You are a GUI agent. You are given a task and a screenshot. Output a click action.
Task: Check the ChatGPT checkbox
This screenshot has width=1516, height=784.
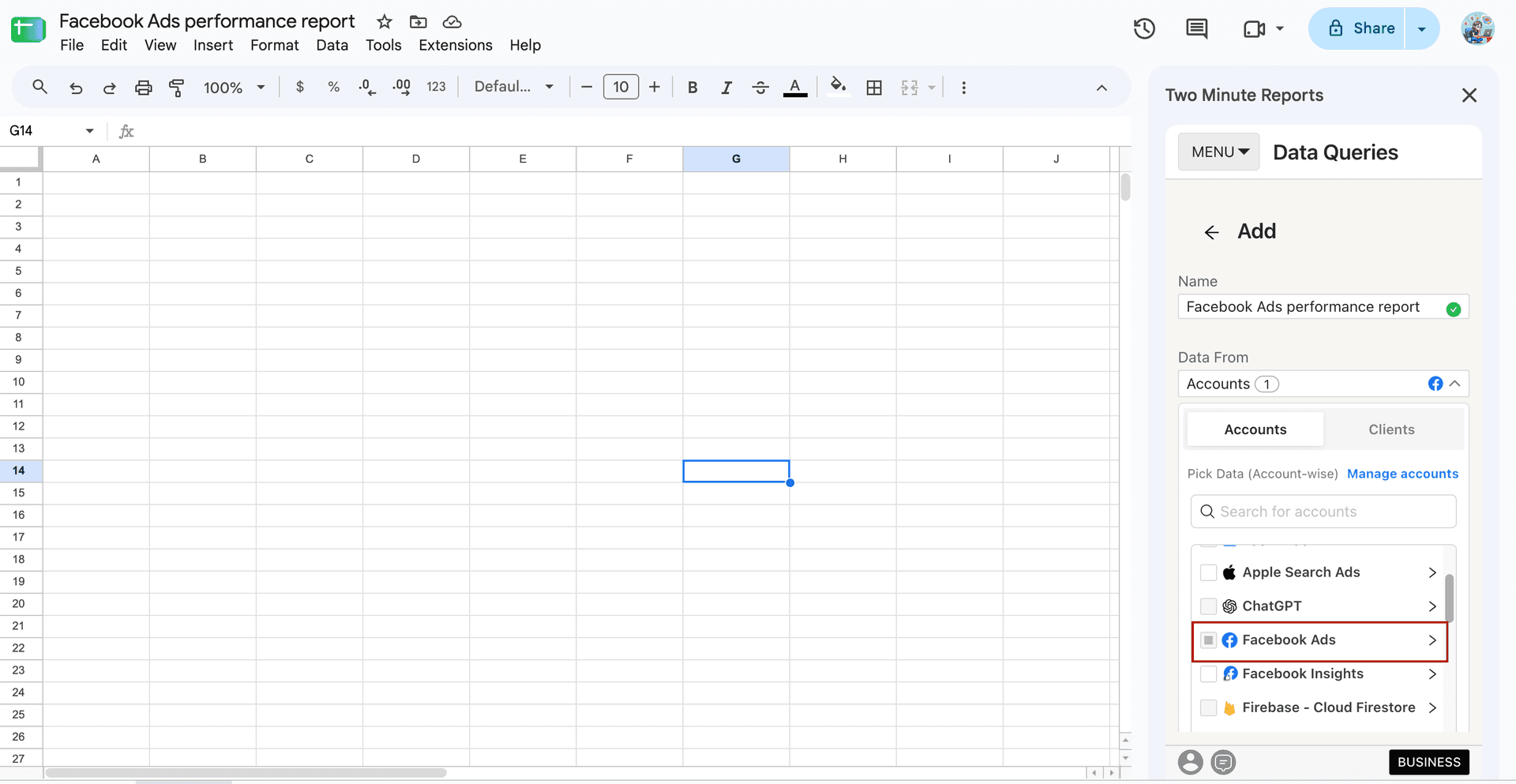pyautogui.click(x=1208, y=606)
